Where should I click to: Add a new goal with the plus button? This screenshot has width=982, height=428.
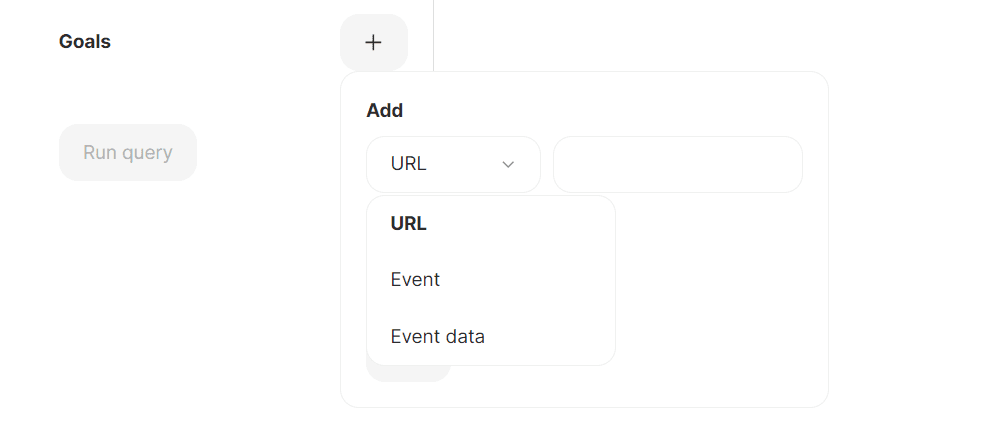(x=373, y=43)
